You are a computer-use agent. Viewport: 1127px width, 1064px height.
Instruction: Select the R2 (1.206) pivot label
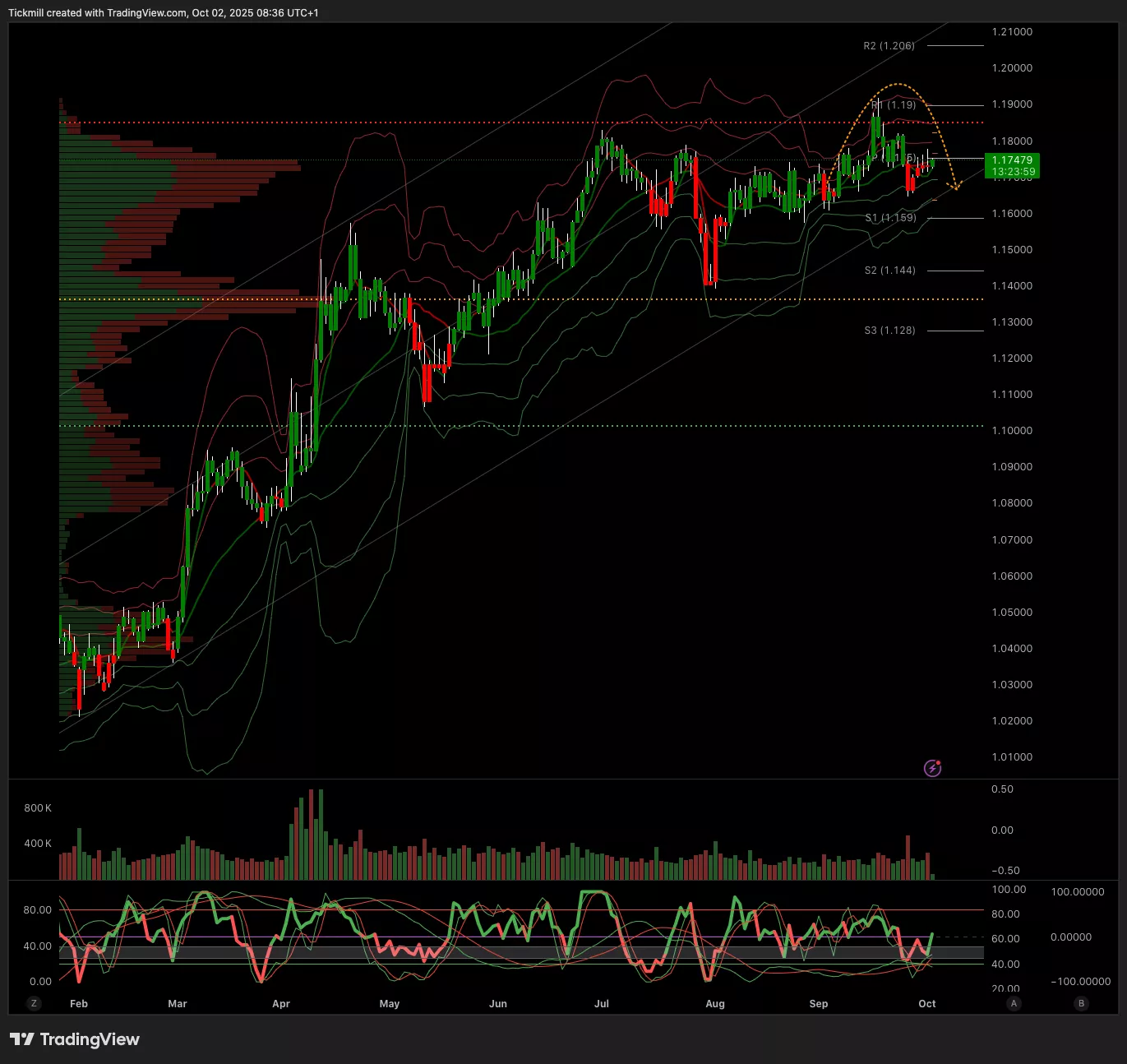point(889,46)
